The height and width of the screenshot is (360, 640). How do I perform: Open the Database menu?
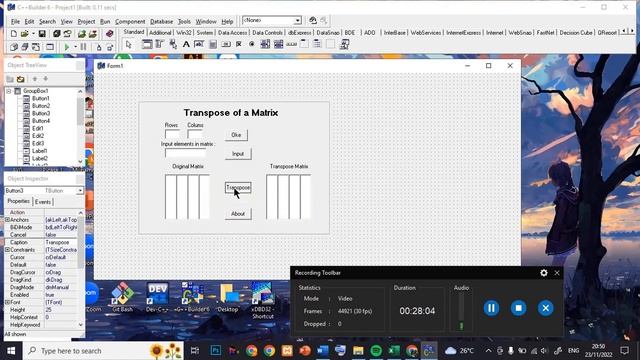(161, 21)
